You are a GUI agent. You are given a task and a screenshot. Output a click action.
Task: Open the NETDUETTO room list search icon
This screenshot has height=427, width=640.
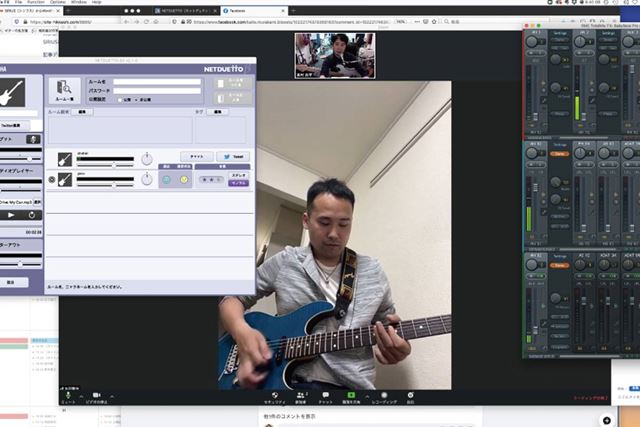click(64, 88)
